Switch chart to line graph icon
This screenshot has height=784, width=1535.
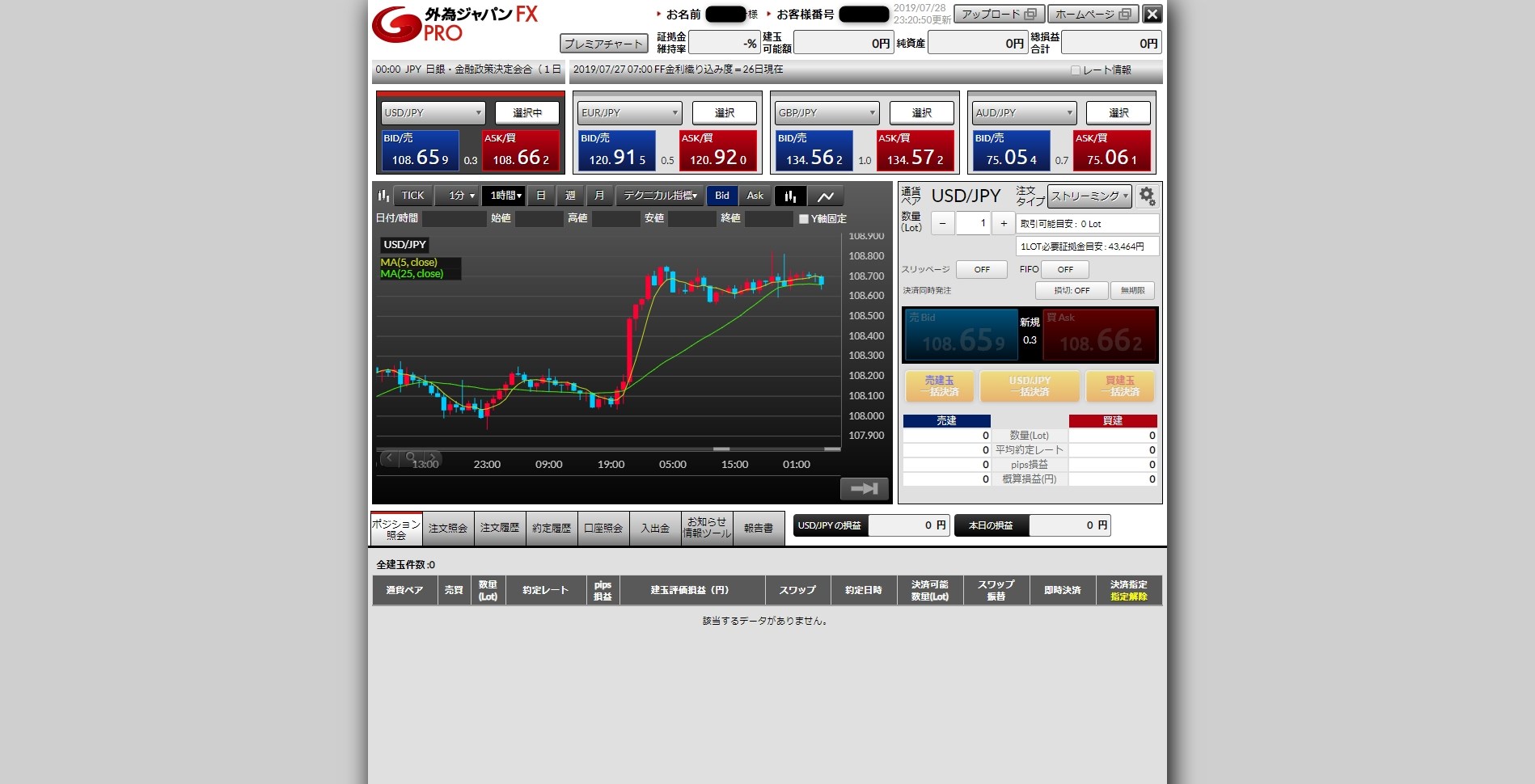826,196
